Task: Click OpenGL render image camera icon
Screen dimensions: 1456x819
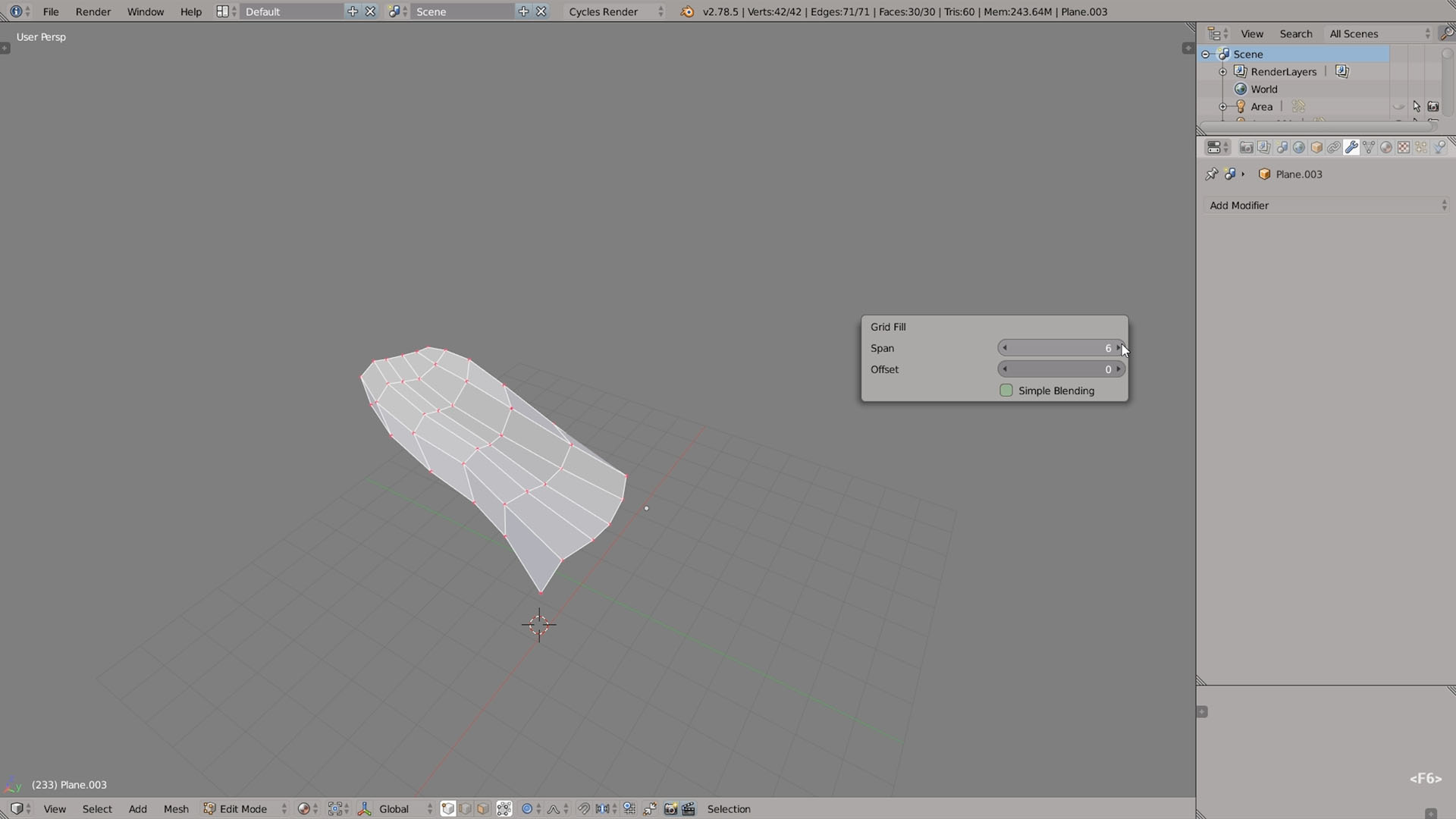Action: (x=670, y=809)
